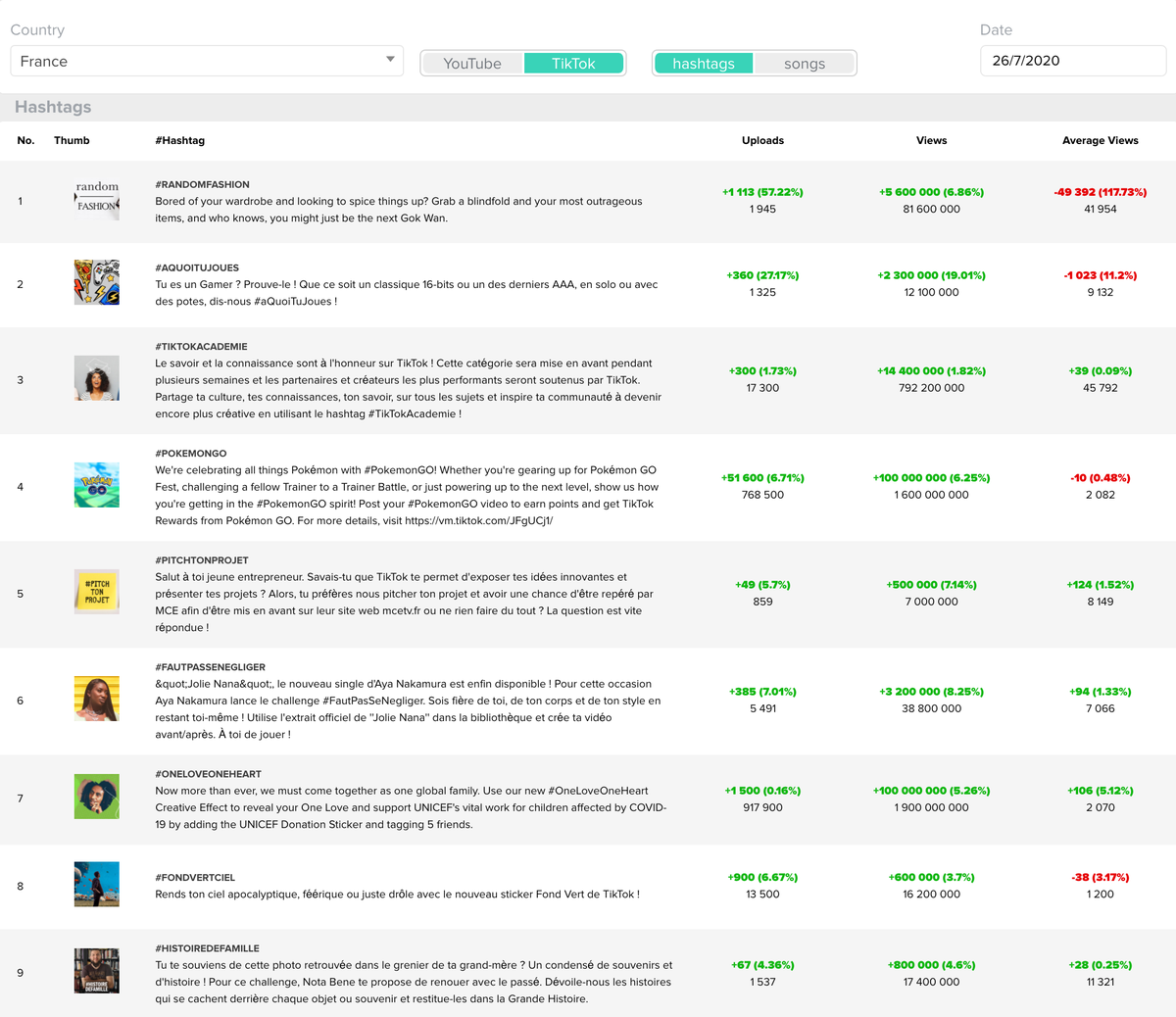Image resolution: width=1176 pixels, height=1017 pixels.
Task: Click the #Hashtag column header
Action: coord(180,140)
